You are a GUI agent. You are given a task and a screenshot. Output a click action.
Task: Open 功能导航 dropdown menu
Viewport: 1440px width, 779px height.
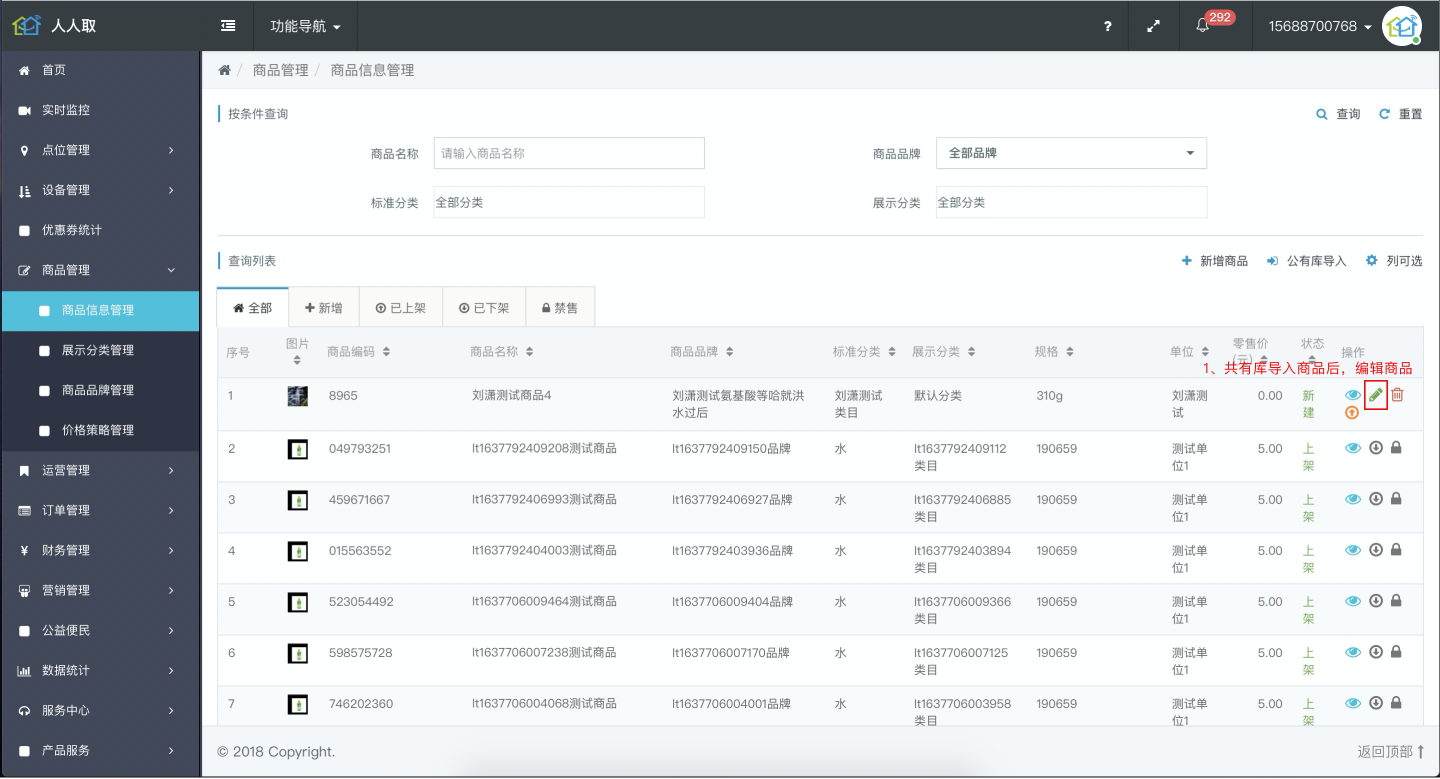click(x=305, y=26)
